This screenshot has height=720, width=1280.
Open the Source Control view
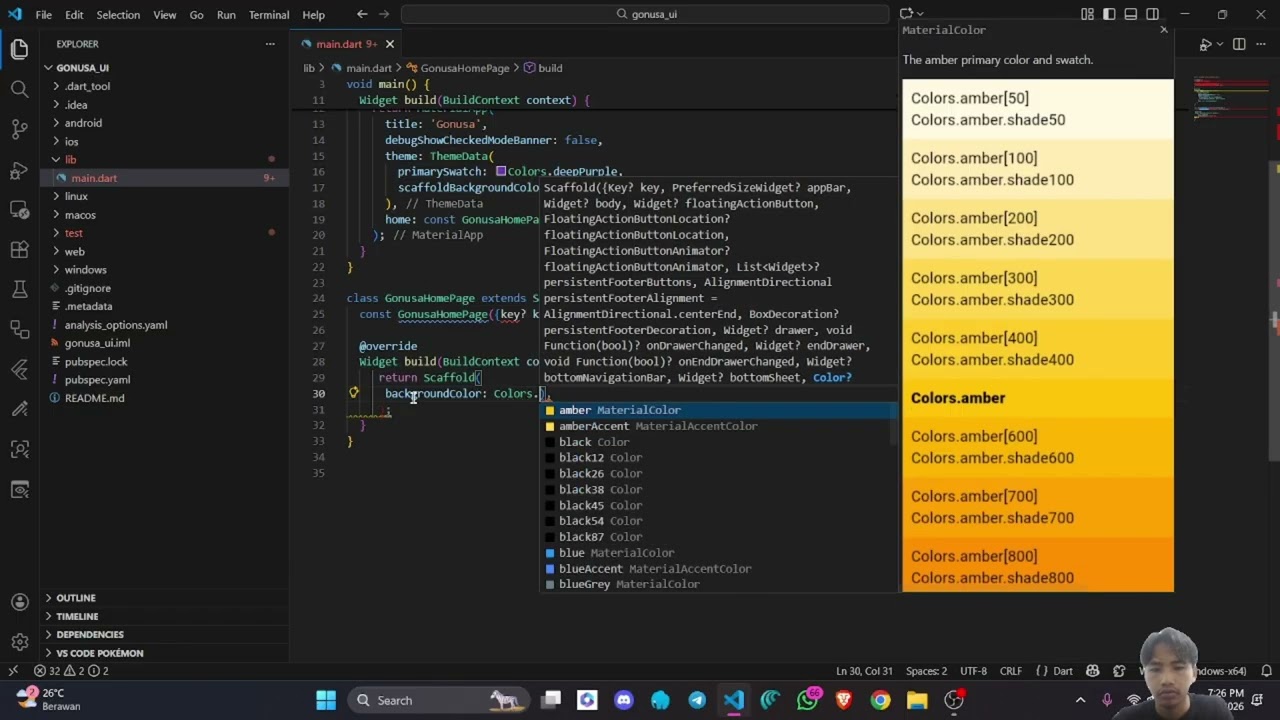19,129
